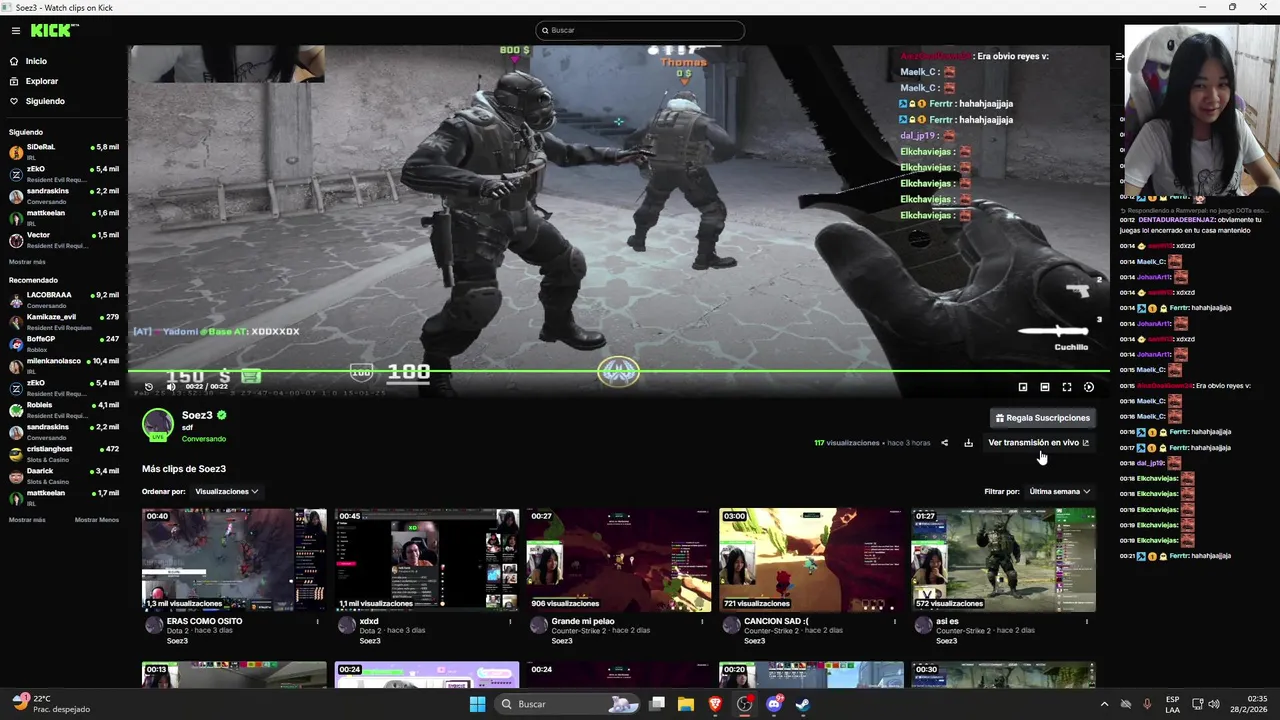Open the Visualizaciones sort dropdown

226,492
